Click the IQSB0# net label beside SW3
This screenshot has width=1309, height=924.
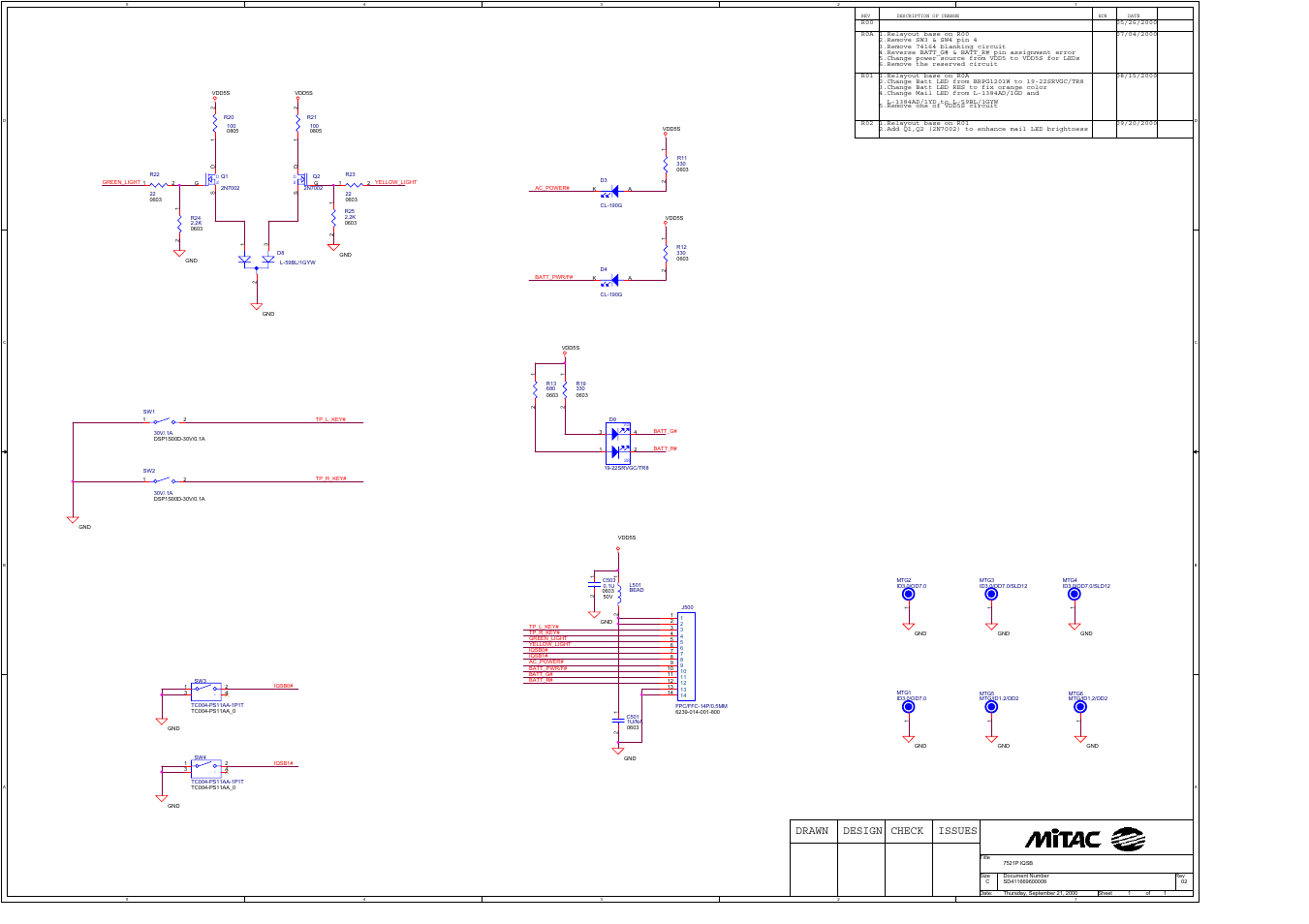click(283, 687)
